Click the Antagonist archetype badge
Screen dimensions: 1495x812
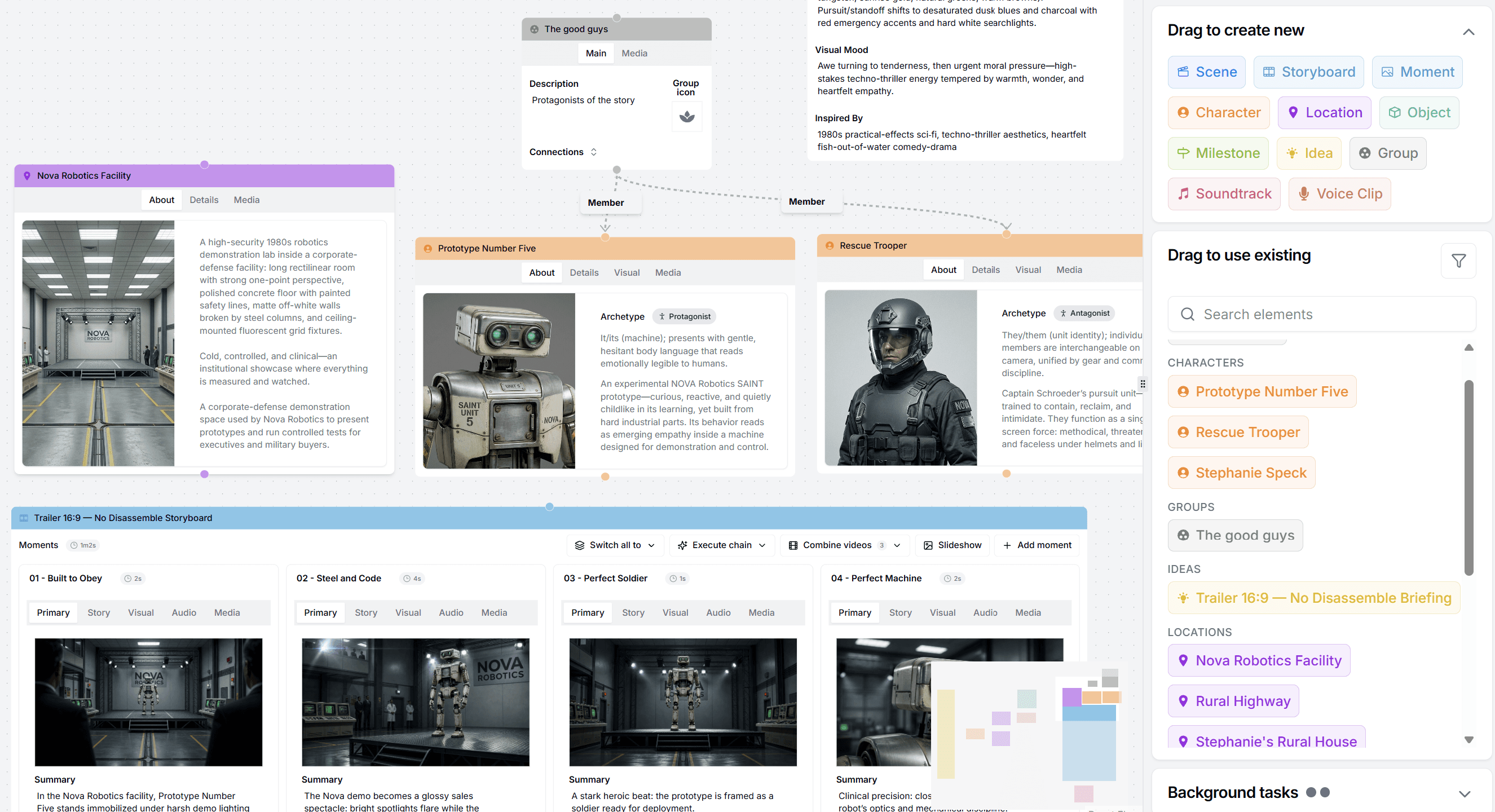pos(1084,314)
